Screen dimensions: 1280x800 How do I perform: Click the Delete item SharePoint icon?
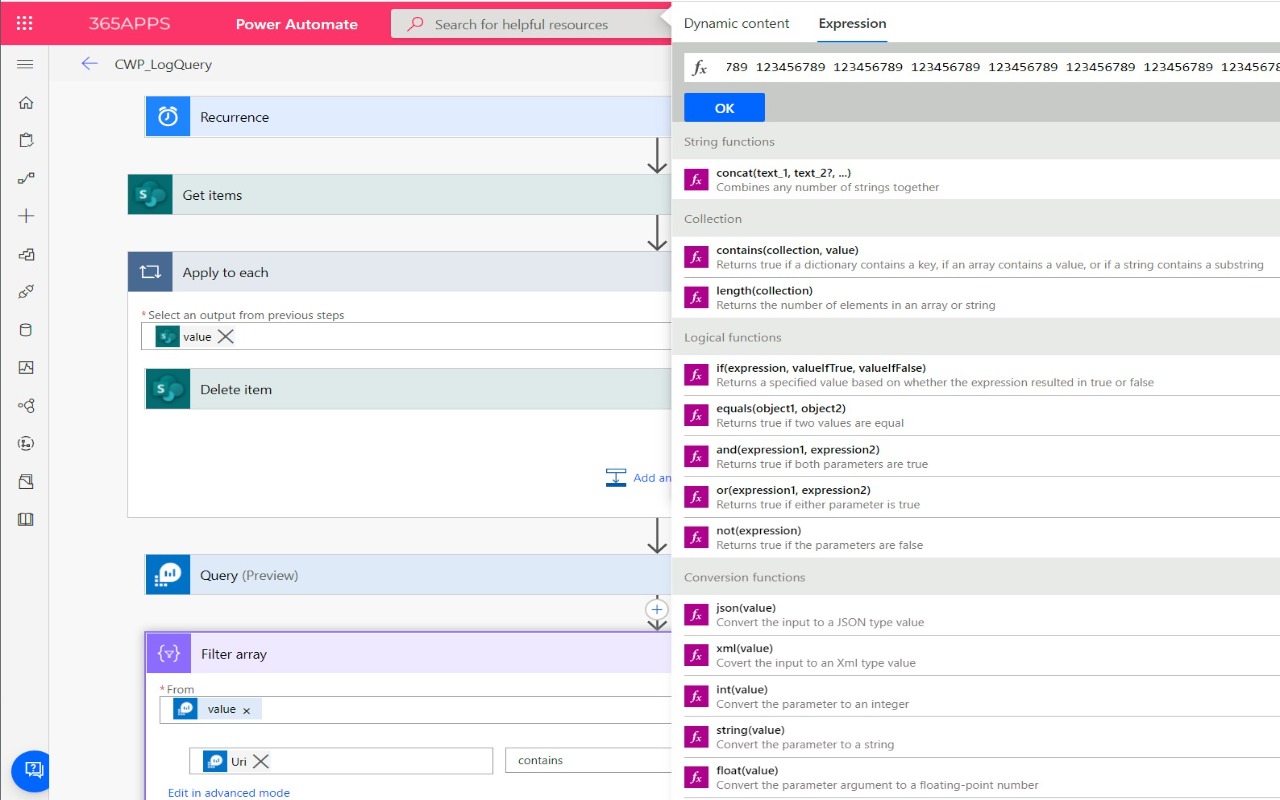[x=168, y=389]
